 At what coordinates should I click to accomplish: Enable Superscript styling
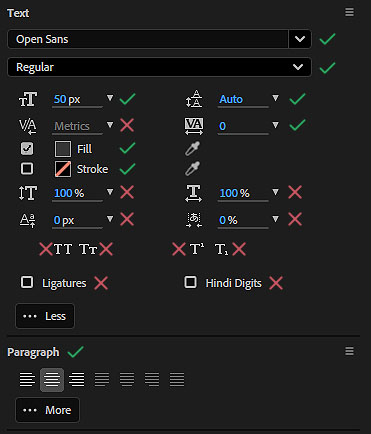tap(197, 249)
